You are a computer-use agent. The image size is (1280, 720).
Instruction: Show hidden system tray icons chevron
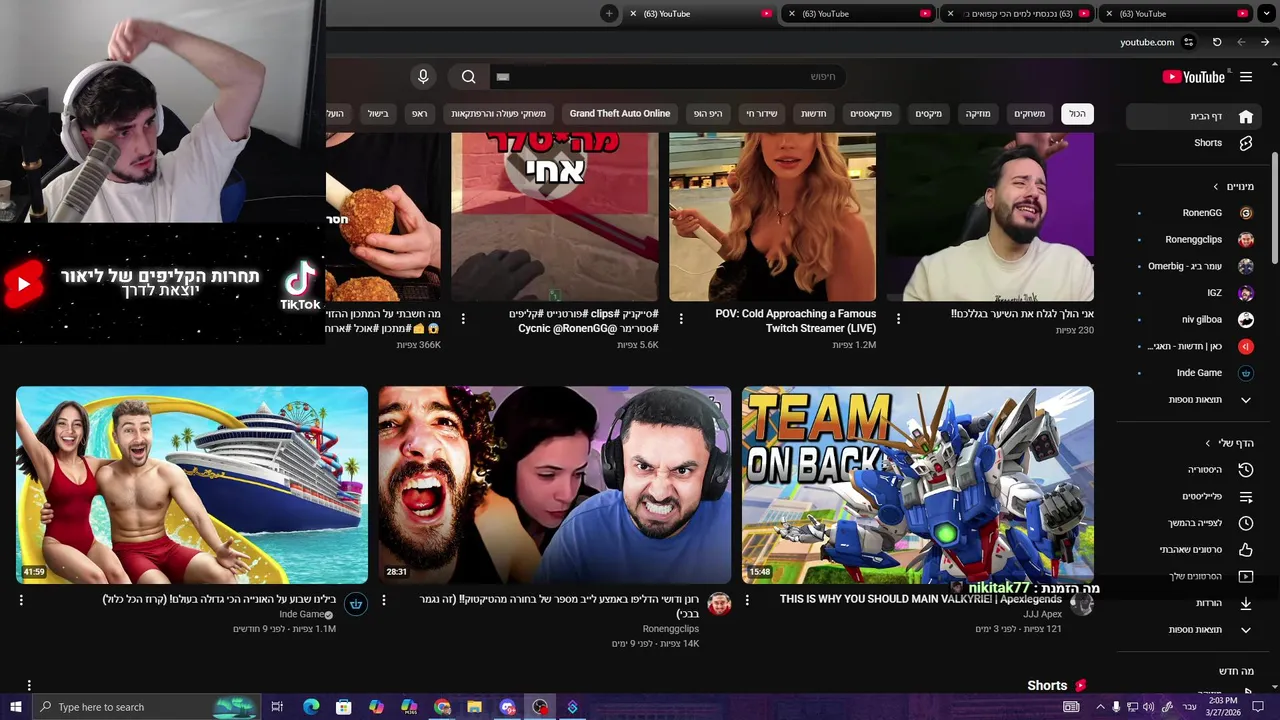click(1100, 707)
